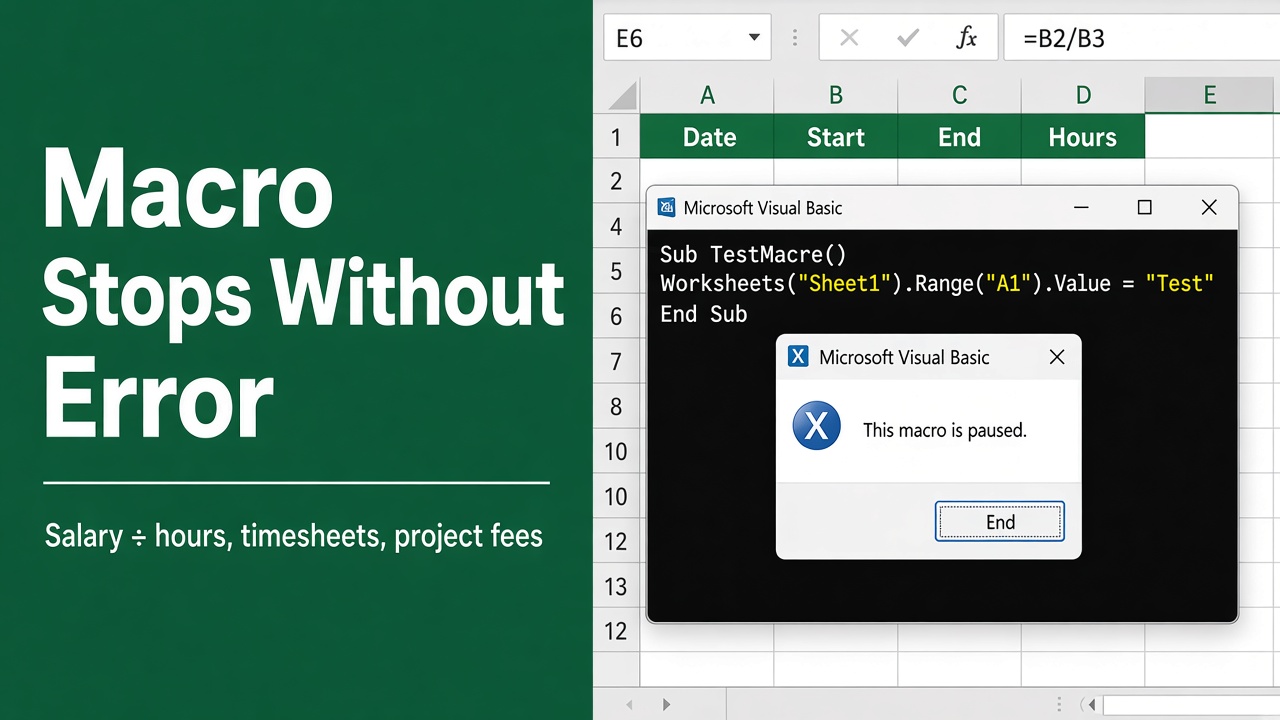Click the 'Salary ÷ hours, timesheets, project fees' subtitle
Screen dimensions: 1280x720
point(294,536)
